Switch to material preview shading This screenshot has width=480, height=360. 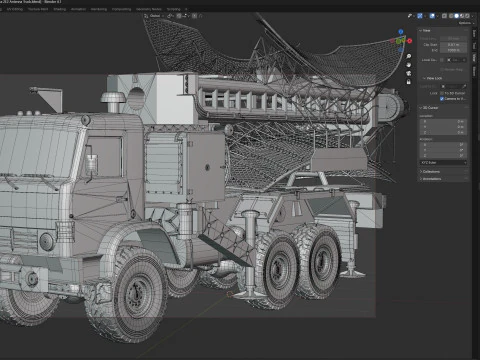point(462,16)
